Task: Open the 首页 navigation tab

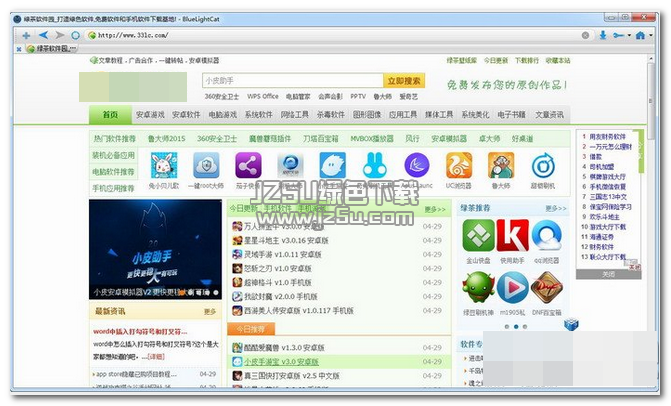Action: pyautogui.click(x=110, y=115)
